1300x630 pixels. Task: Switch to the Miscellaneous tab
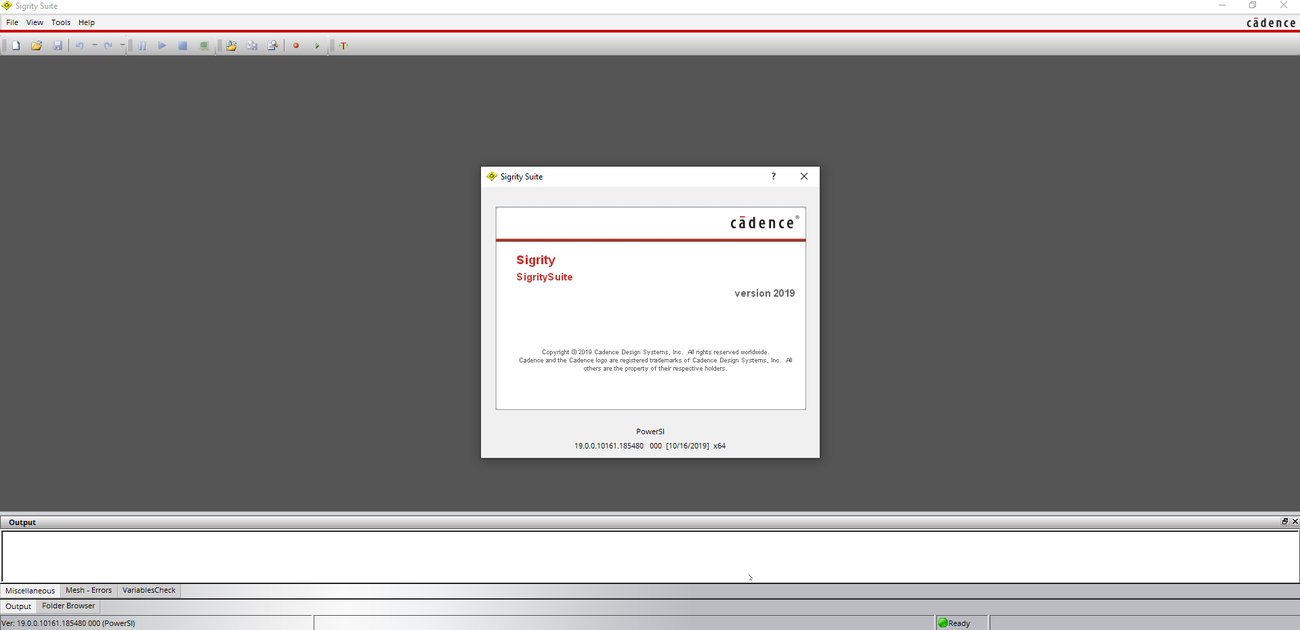pos(30,591)
